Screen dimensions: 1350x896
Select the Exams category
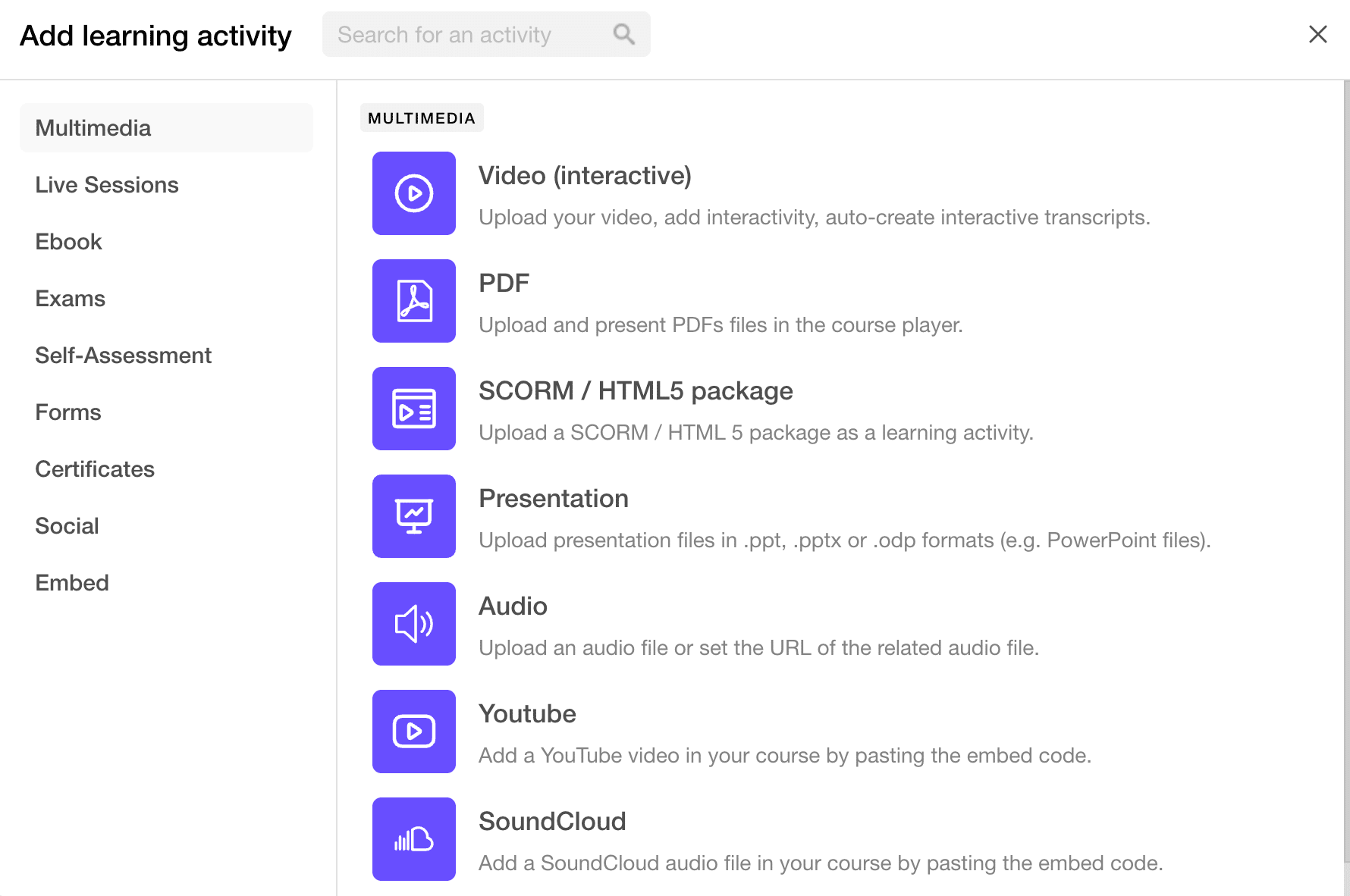pyautogui.click(x=70, y=298)
